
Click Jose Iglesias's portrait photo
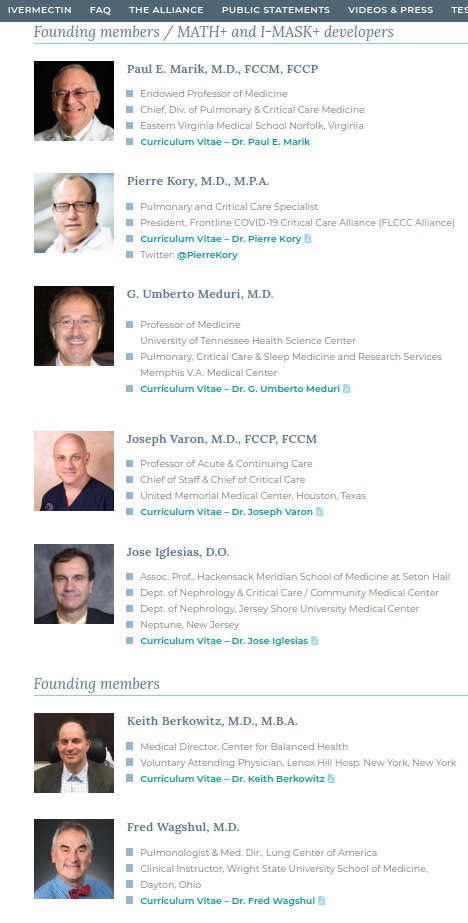(x=74, y=584)
